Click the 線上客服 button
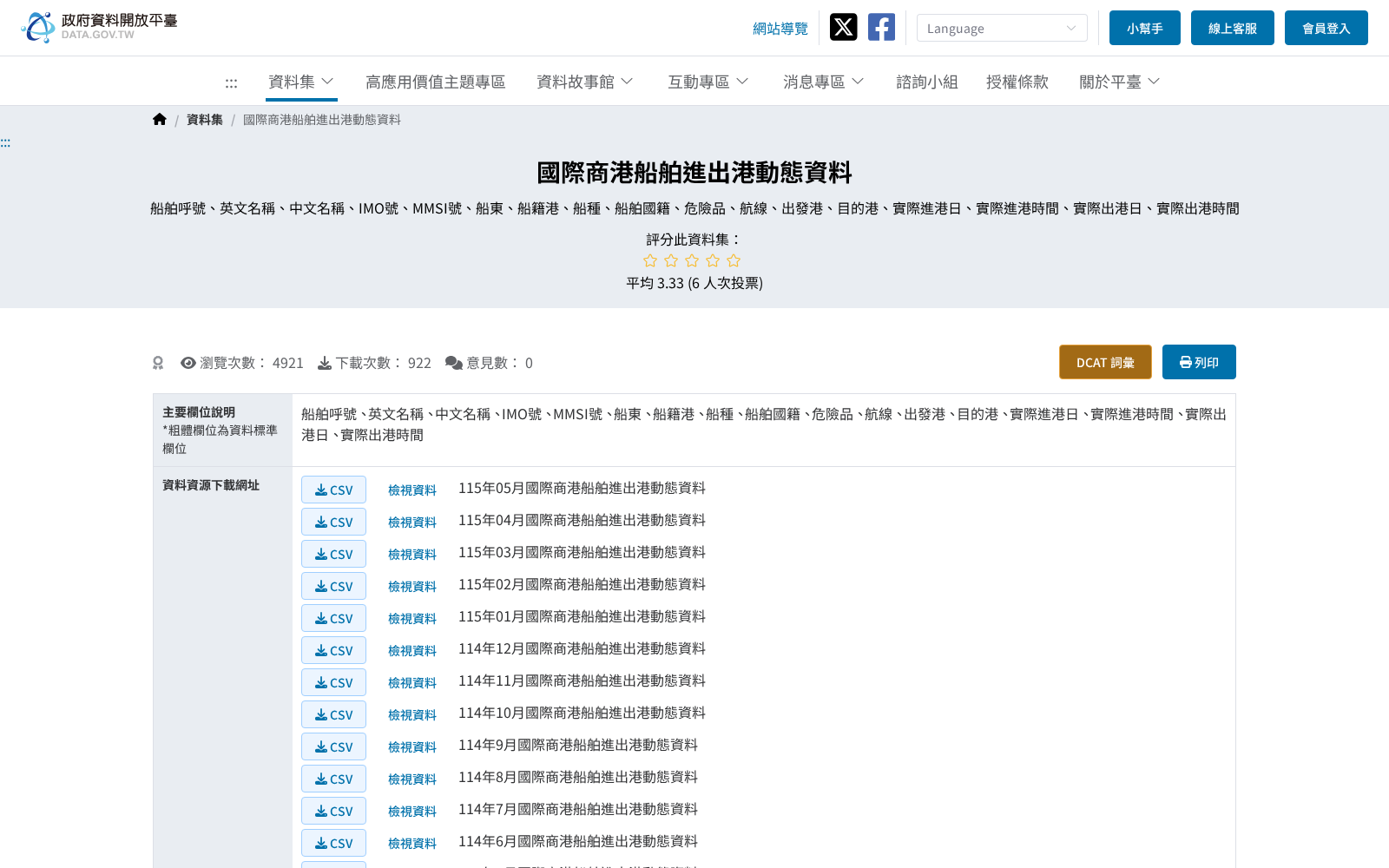Image resolution: width=1389 pixels, height=868 pixels. tap(1233, 28)
